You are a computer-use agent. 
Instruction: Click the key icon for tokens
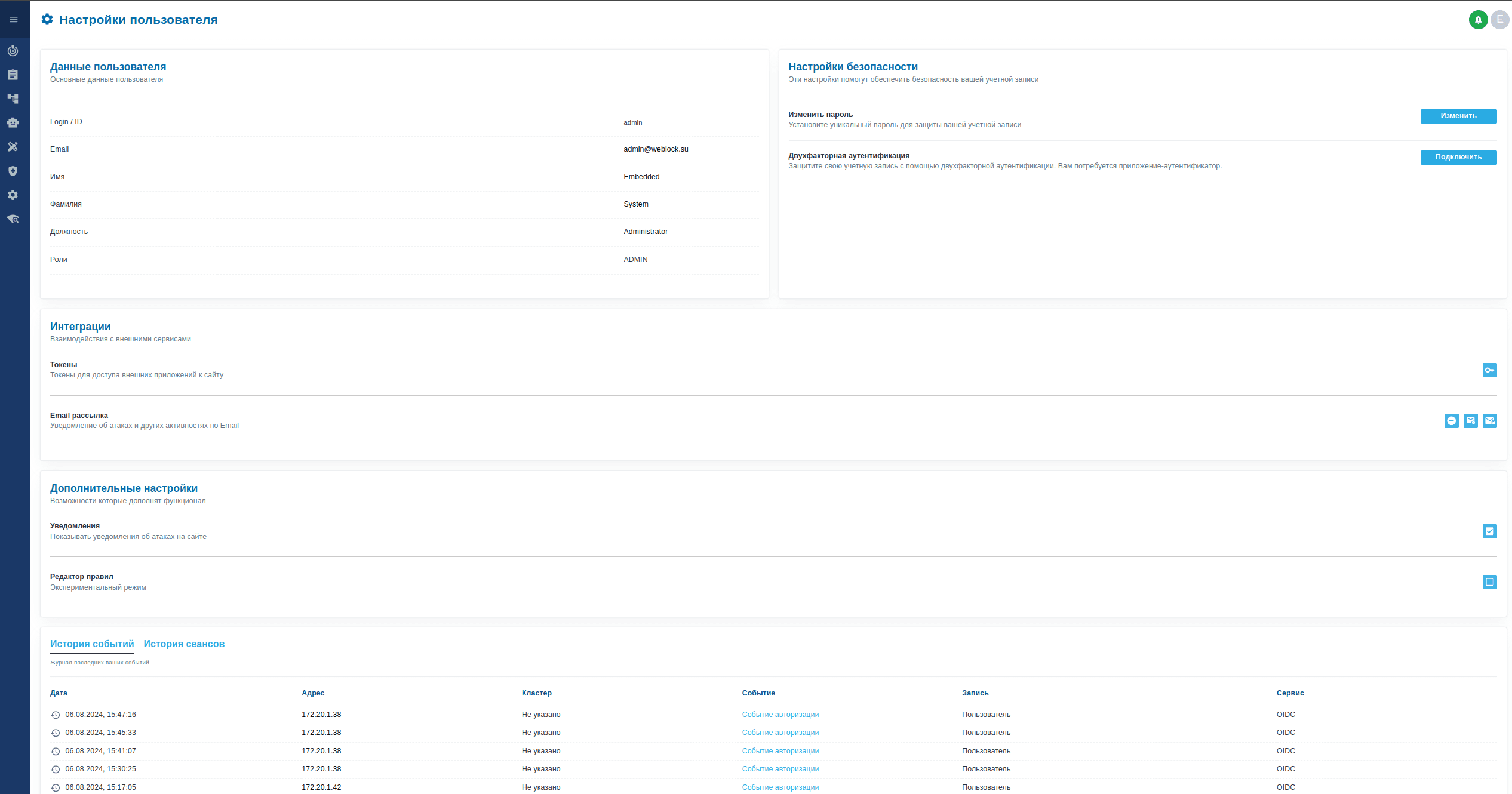click(1489, 370)
